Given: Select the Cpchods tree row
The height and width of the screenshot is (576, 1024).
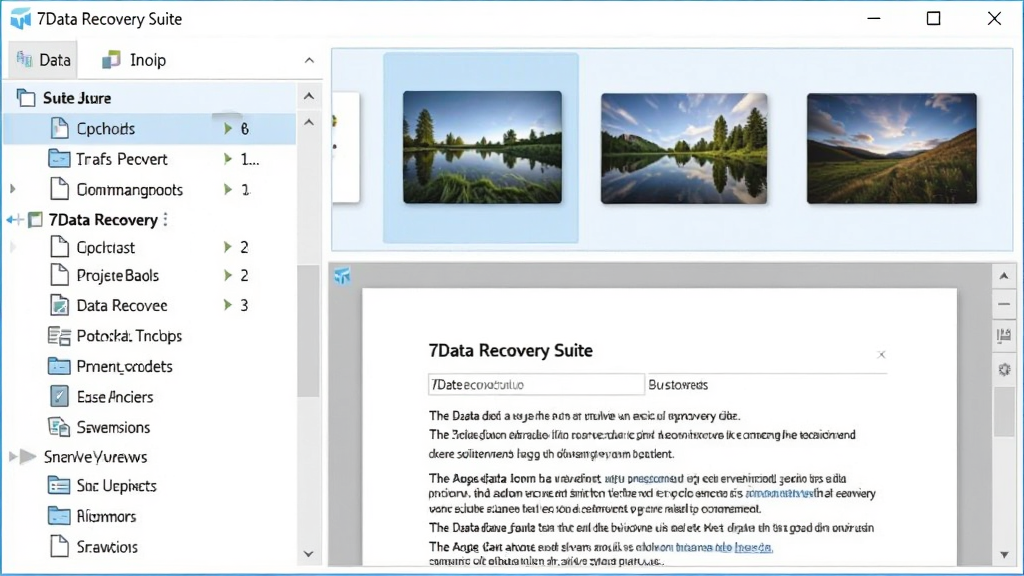Looking at the screenshot, I should point(150,129).
